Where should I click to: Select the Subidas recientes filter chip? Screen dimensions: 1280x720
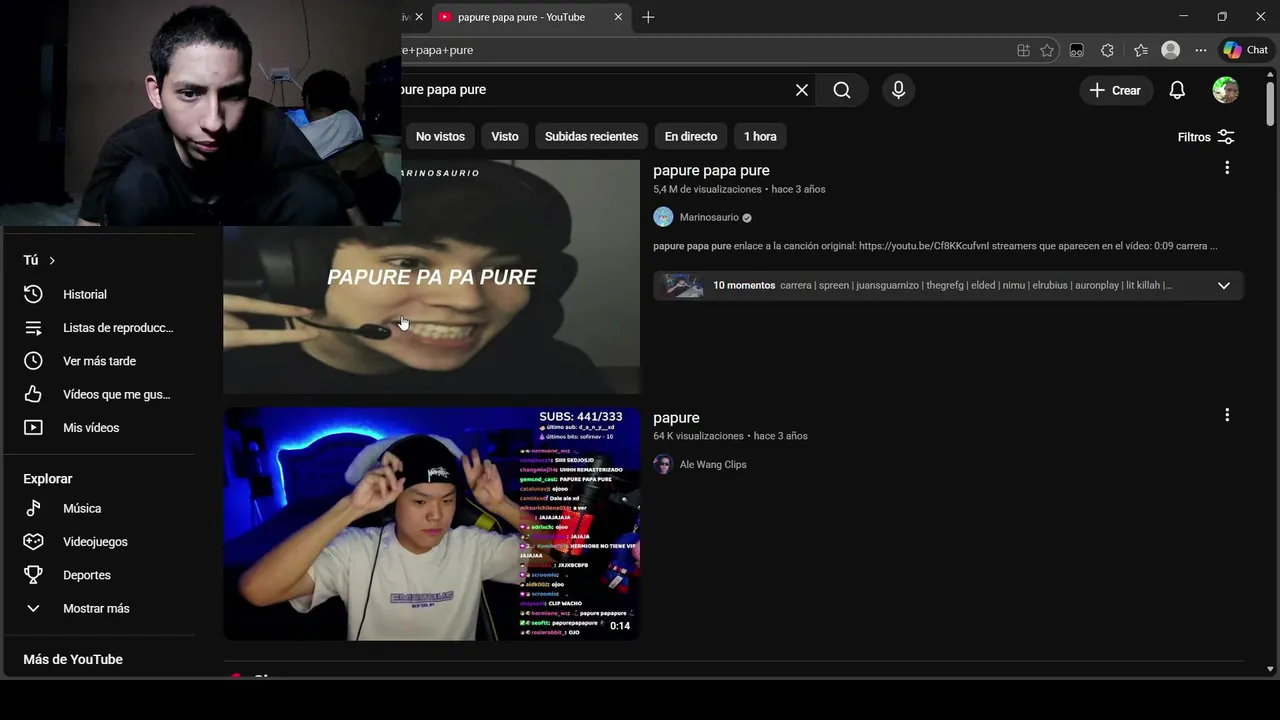point(591,136)
